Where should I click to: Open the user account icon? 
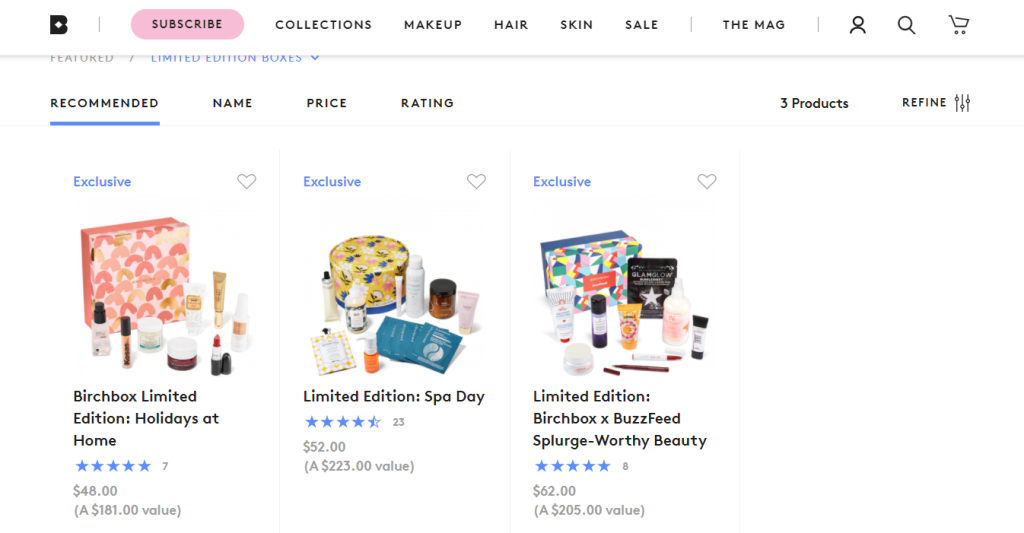tap(857, 25)
